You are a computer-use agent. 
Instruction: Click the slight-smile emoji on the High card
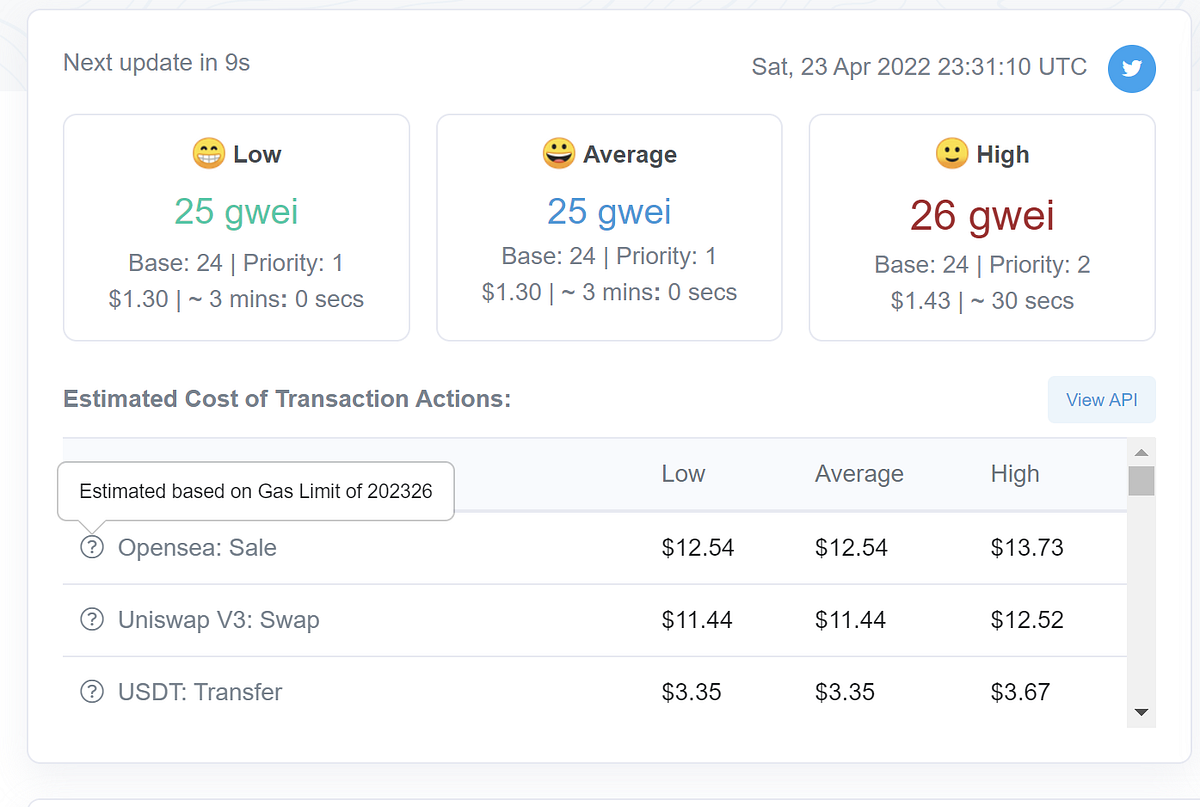pos(953,153)
